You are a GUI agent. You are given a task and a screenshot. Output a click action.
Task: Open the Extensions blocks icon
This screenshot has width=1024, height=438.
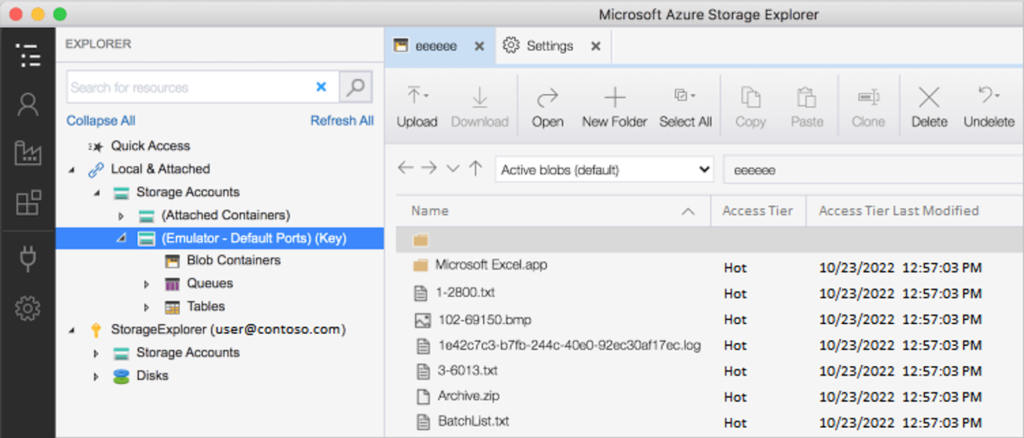(27, 203)
